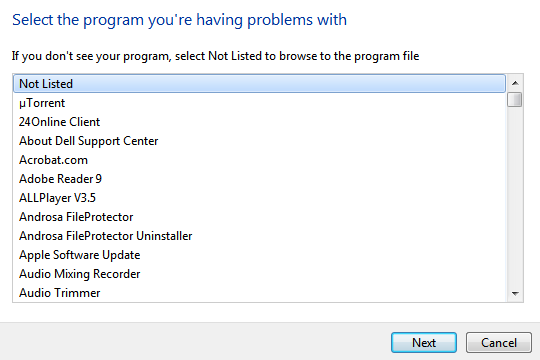Click the Not Listed instruction text

pos(215,56)
